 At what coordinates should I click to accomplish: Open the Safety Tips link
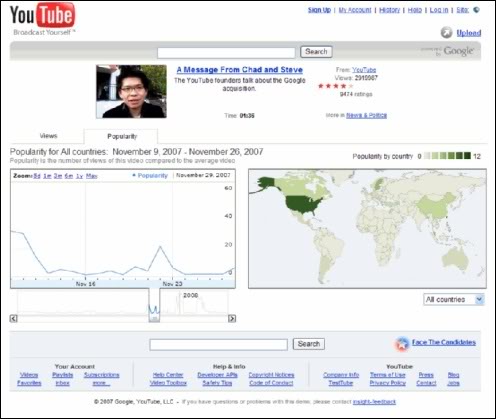(x=217, y=383)
